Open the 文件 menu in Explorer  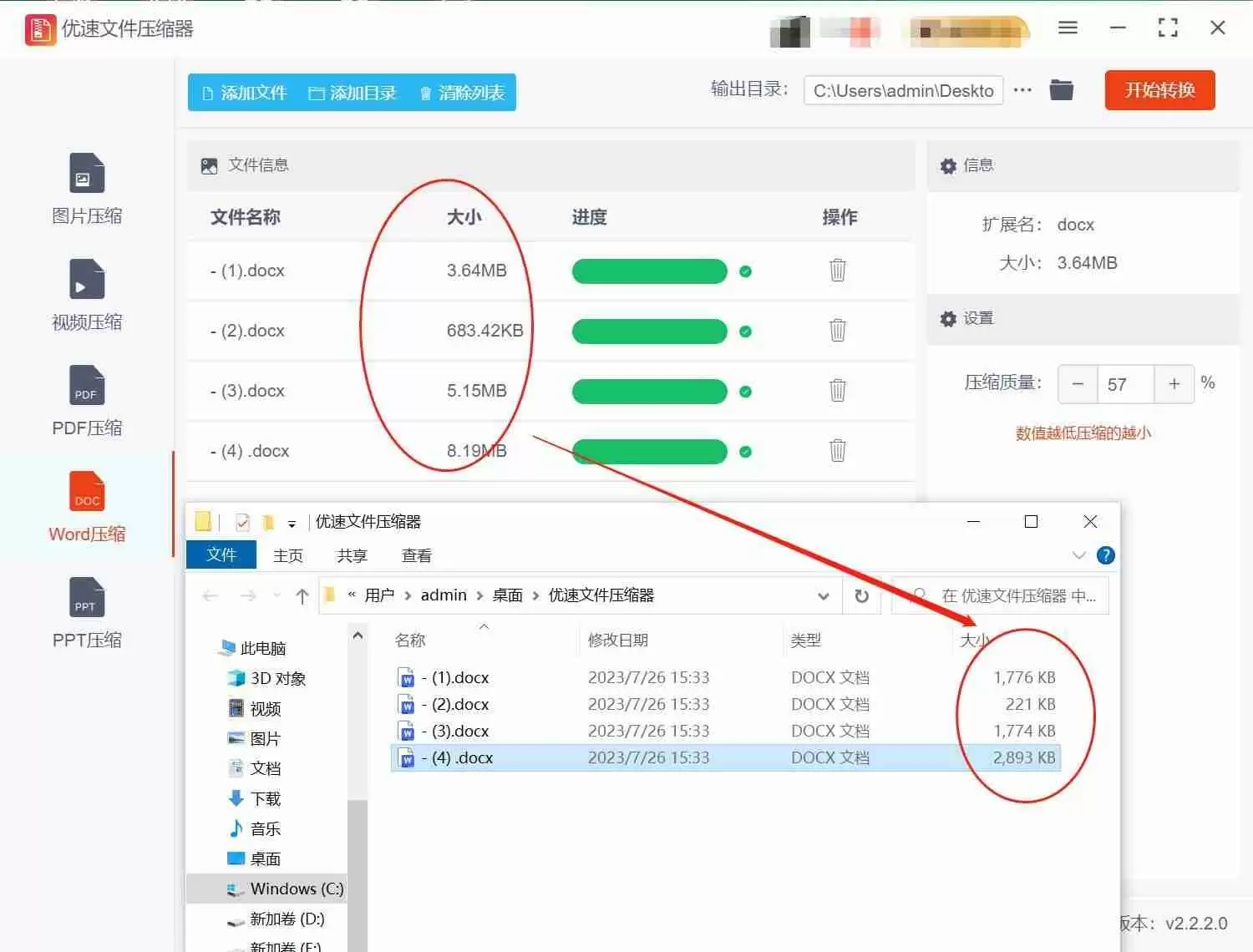coord(221,554)
